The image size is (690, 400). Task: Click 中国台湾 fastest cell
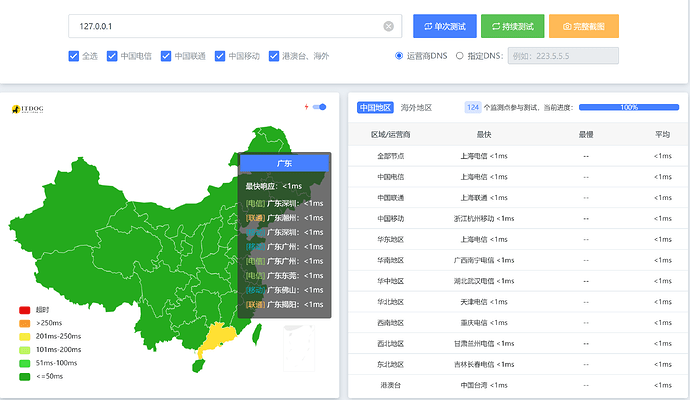484,385
